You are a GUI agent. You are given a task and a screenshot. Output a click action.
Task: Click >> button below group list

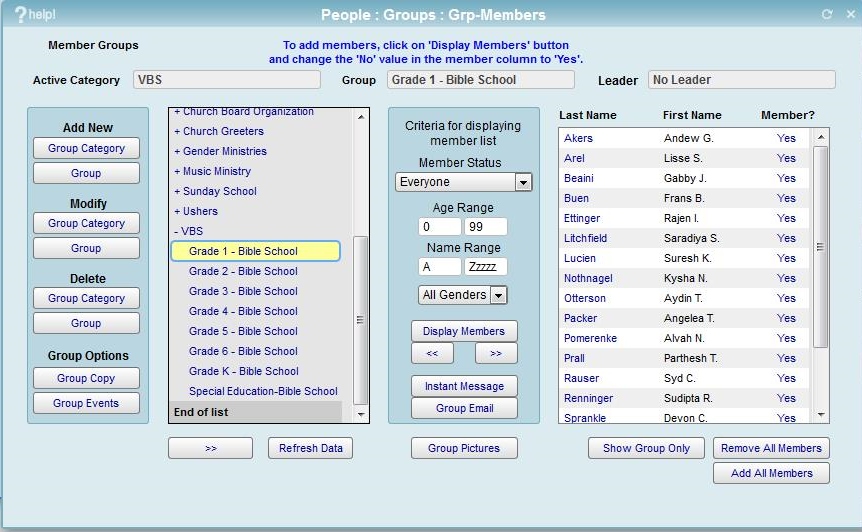(211, 448)
